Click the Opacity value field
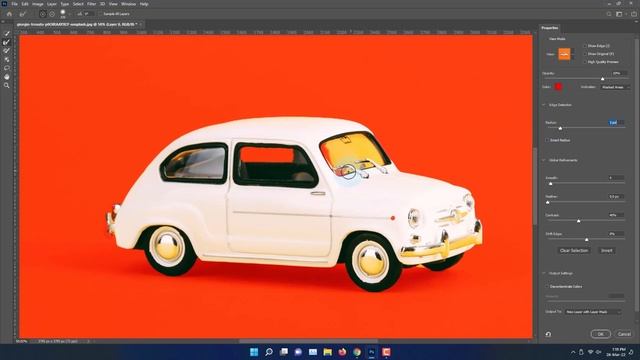The height and width of the screenshot is (360, 640). (x=618, y=73)
